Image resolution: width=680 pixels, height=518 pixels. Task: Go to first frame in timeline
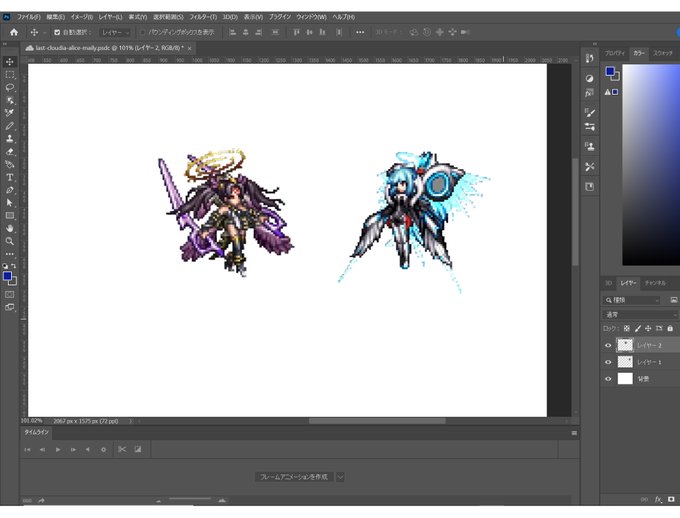pos(27,449)
